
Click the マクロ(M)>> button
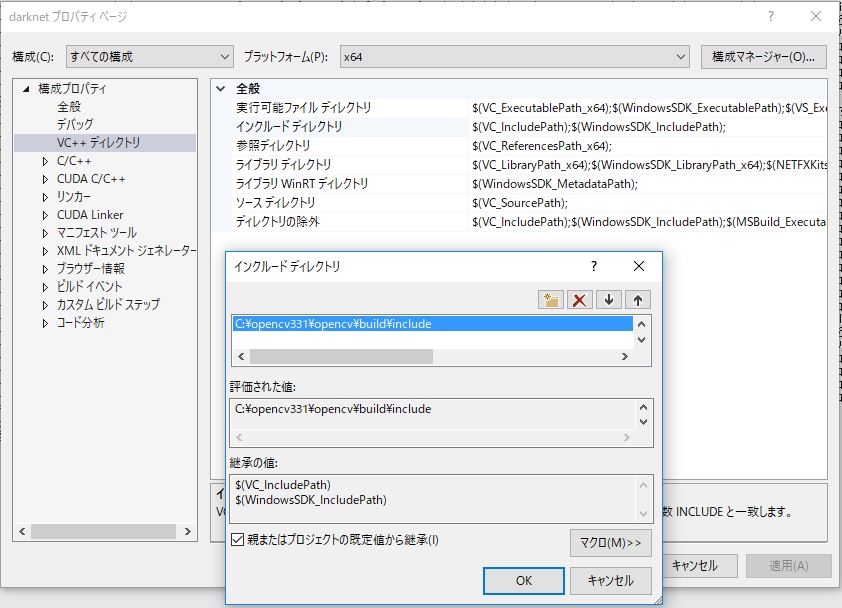pos(610,543)
